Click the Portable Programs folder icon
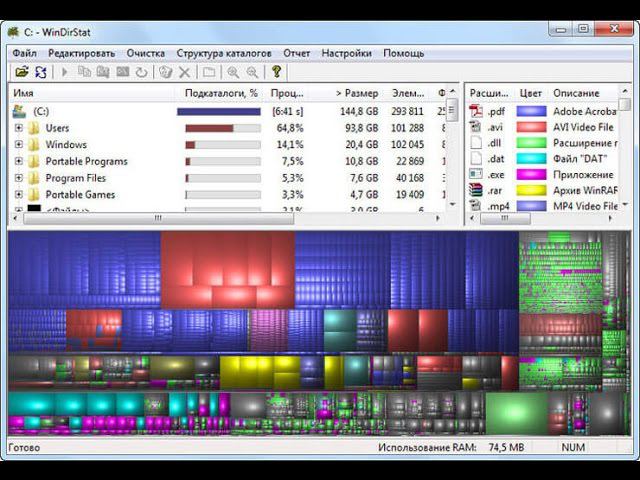This screenshot has height=480, width=640. pos(34,161)
